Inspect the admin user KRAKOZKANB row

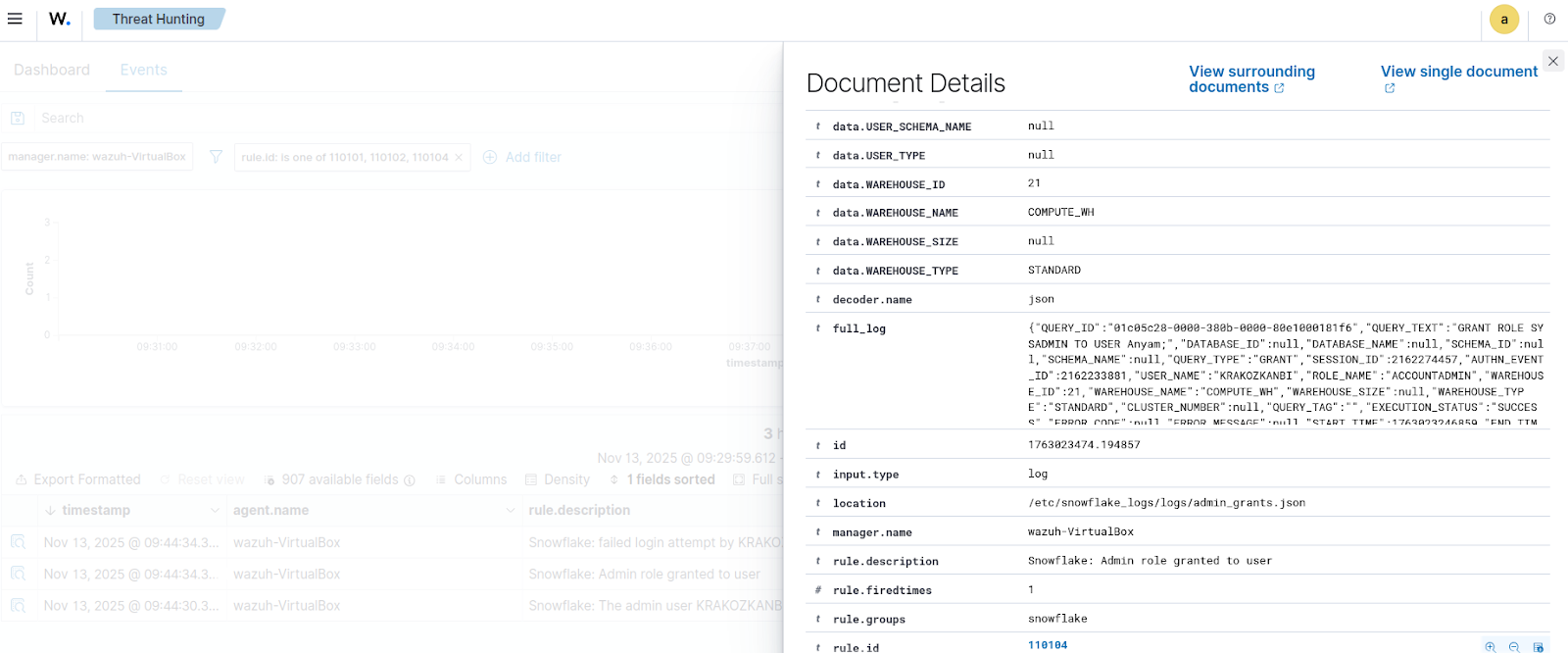tap(18, 606)
